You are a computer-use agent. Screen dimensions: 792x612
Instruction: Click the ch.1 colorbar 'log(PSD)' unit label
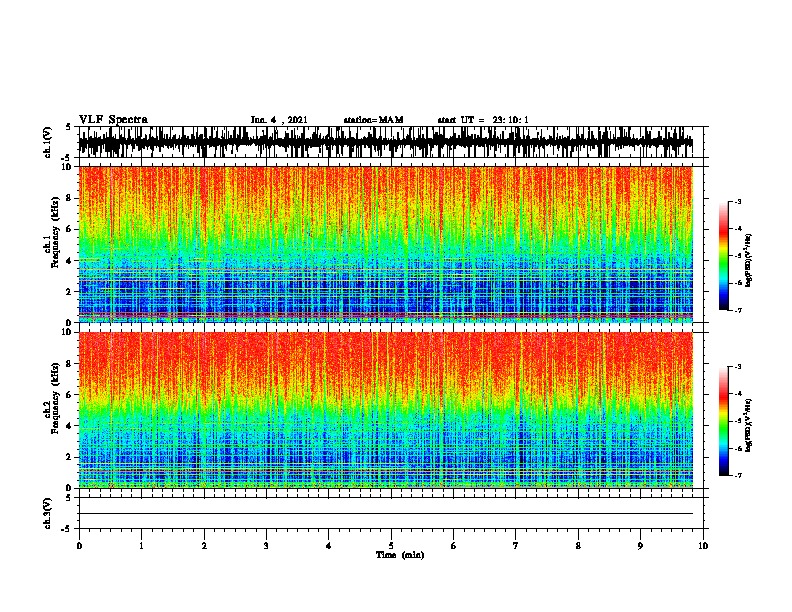pyautogui.click(x=749, y=260)
